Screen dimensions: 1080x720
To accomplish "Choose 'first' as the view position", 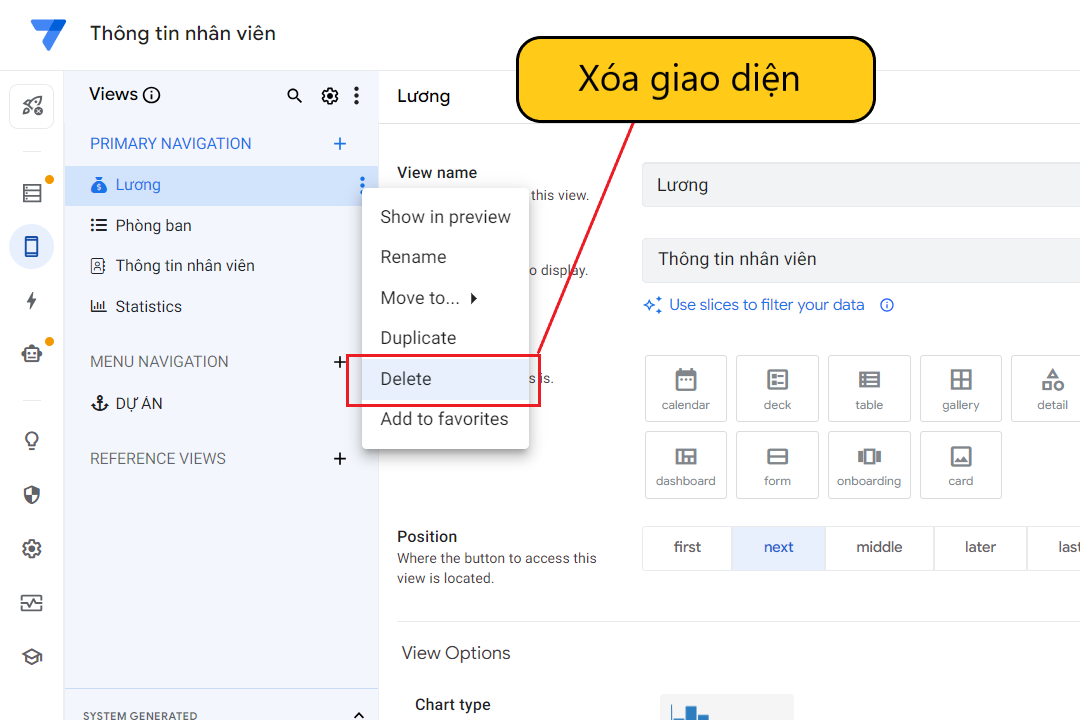I will 686,547.
